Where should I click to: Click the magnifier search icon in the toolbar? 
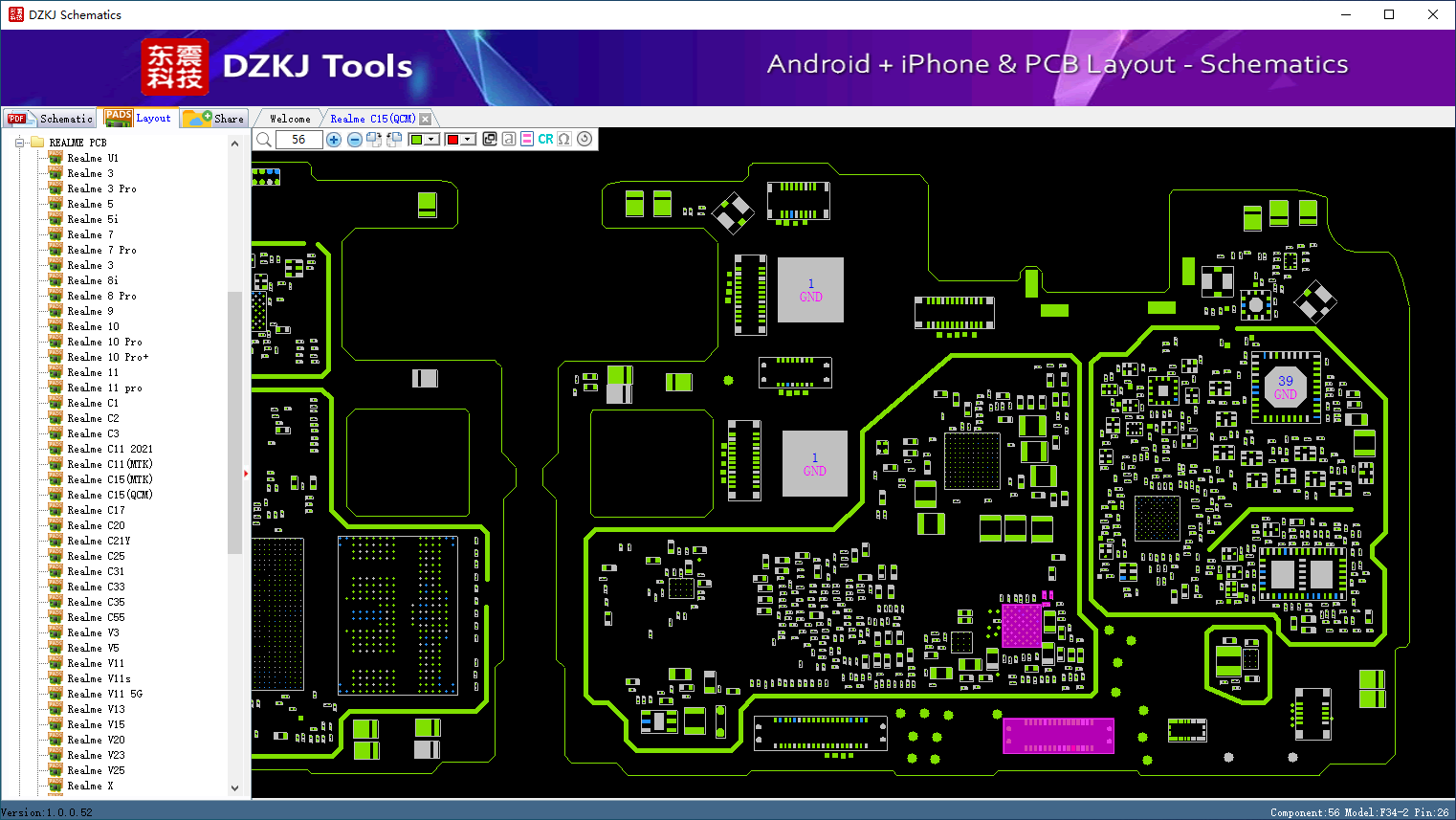click(264, 140)
